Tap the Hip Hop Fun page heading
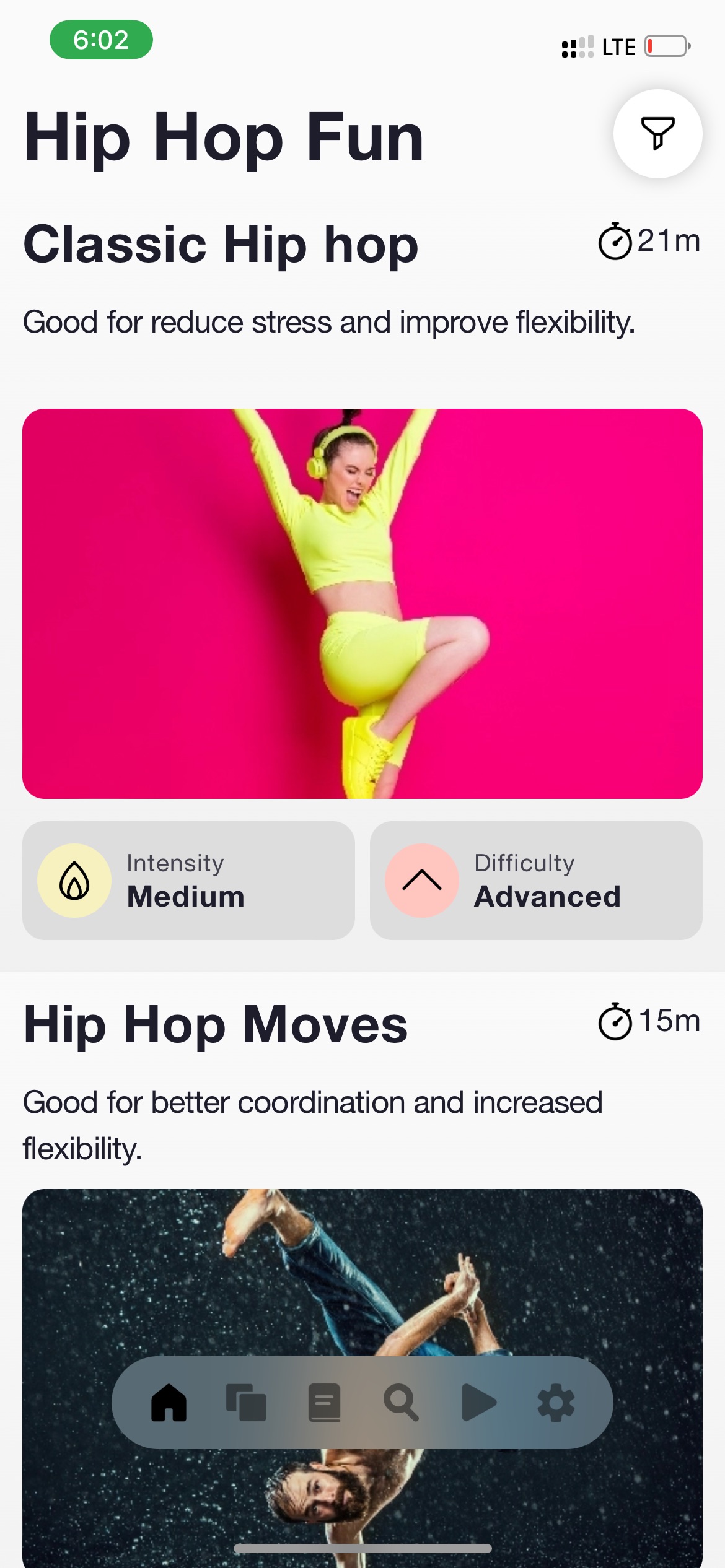The width and height of the screenshot is (725, 1568). [224, 137]
